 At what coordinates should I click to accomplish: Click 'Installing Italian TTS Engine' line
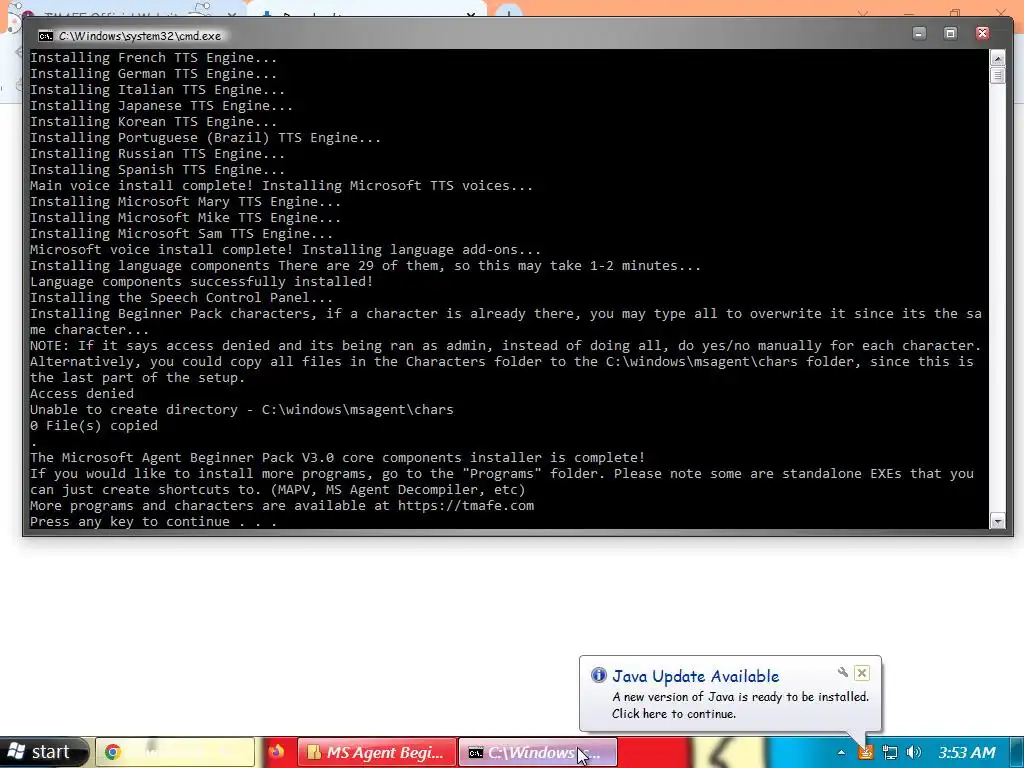[157, 90]
